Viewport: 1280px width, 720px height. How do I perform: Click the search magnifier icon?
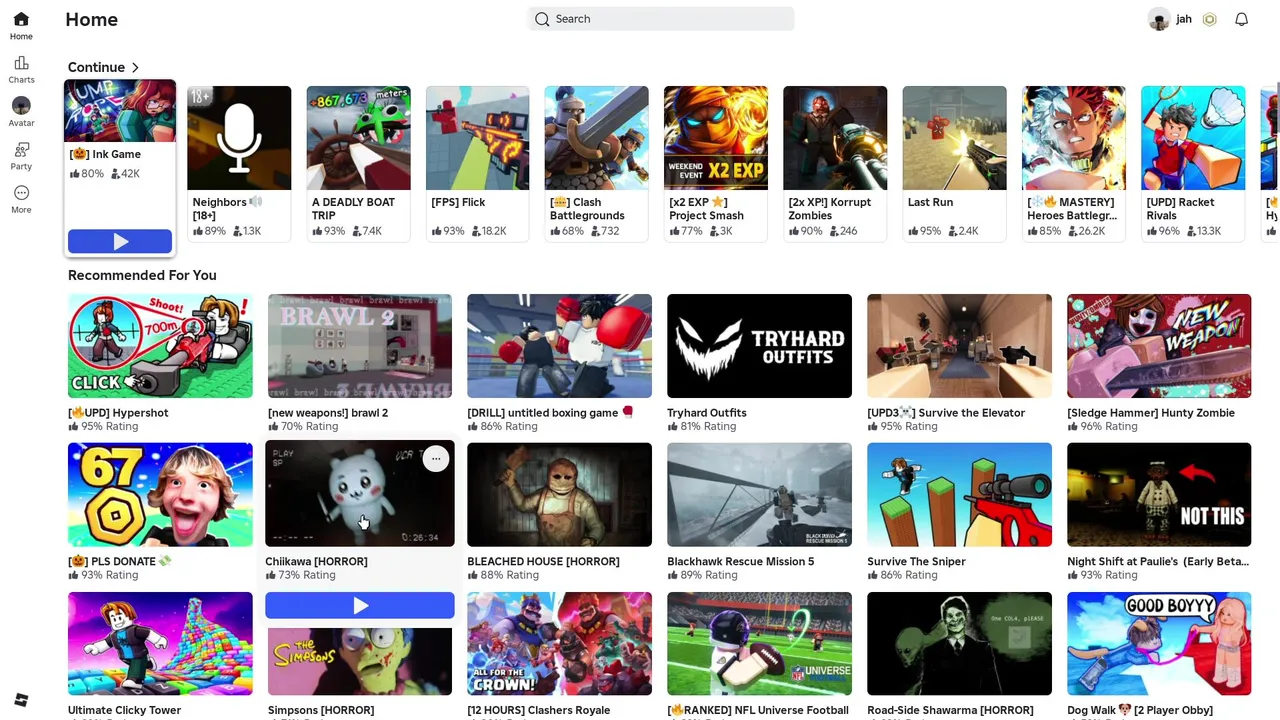pos(542,19)
